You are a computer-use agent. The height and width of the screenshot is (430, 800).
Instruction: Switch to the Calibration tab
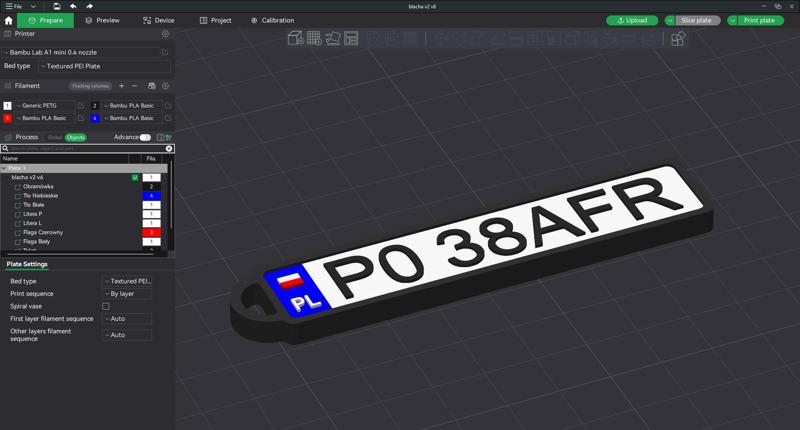[272, 20]
